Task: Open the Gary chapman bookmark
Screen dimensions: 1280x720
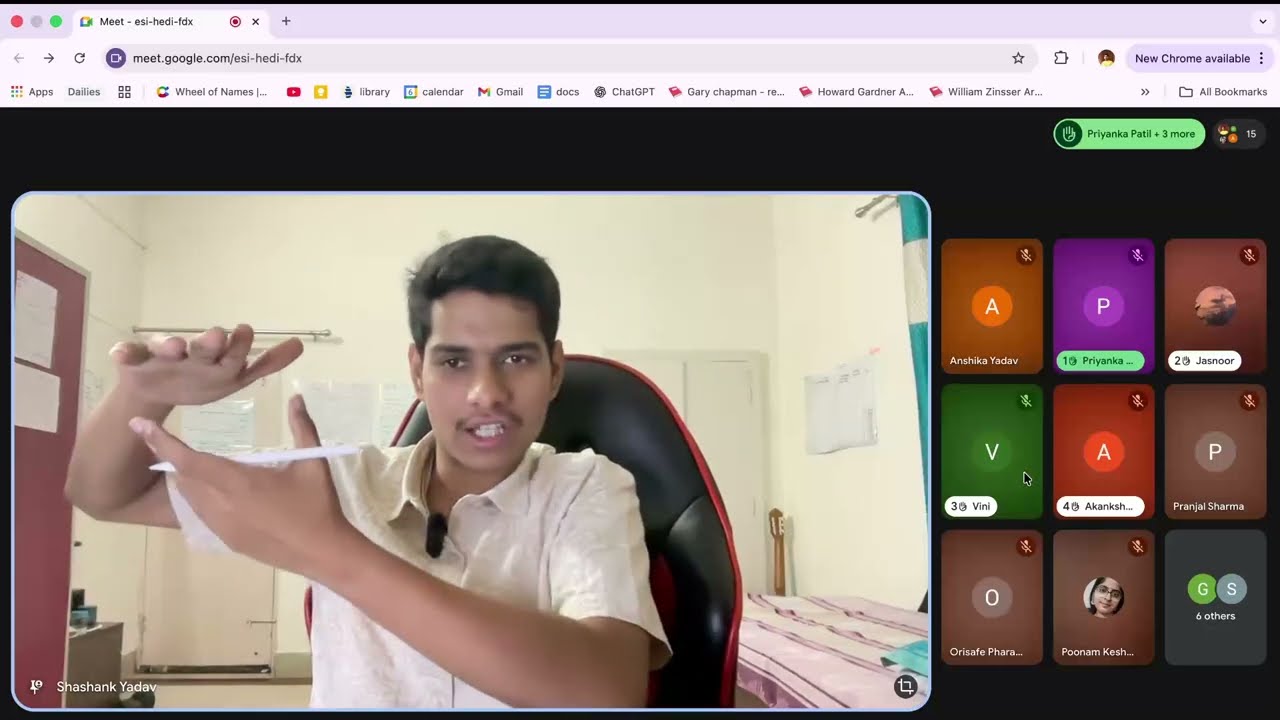Action: click(x=727, y=92)
